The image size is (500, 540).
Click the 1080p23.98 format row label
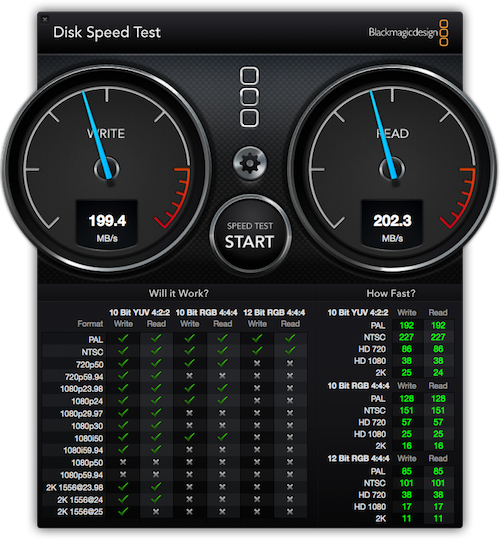82,389
